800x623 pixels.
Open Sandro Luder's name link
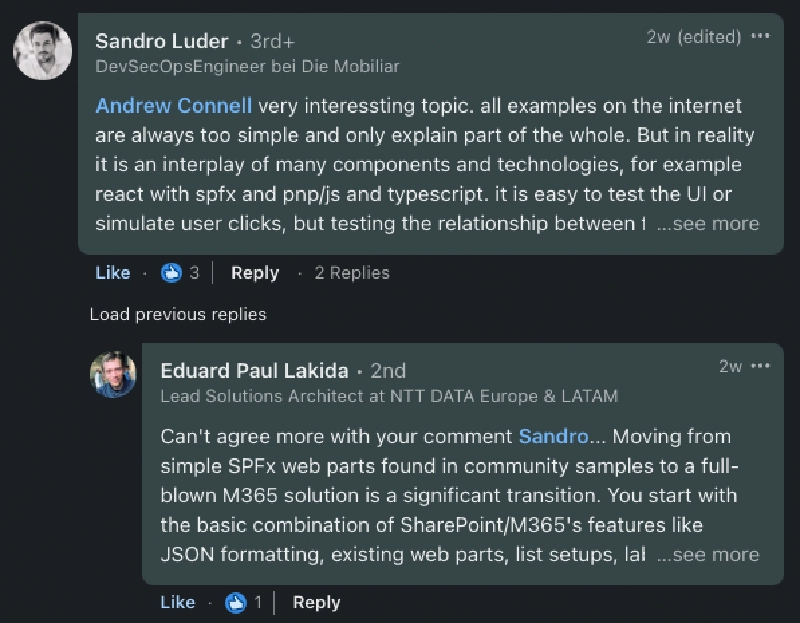tap(162, 41)
